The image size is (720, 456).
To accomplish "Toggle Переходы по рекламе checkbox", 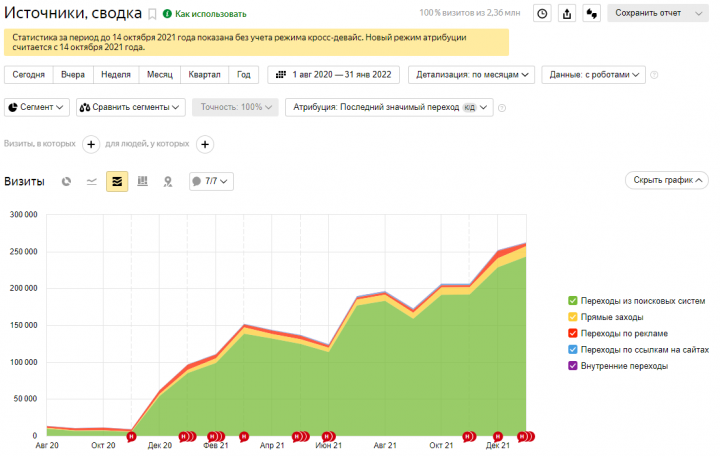I will click(x=573, y=333).
